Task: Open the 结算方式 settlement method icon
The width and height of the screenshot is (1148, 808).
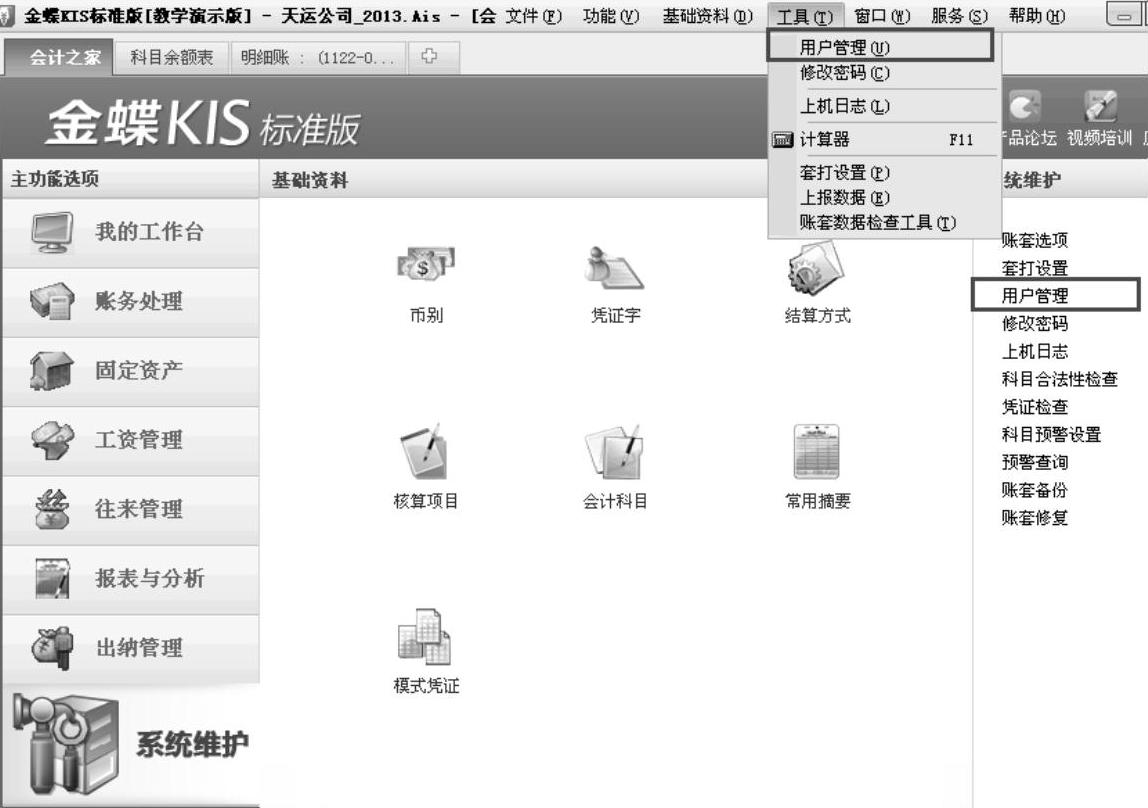Action: (x=816, y=268)
